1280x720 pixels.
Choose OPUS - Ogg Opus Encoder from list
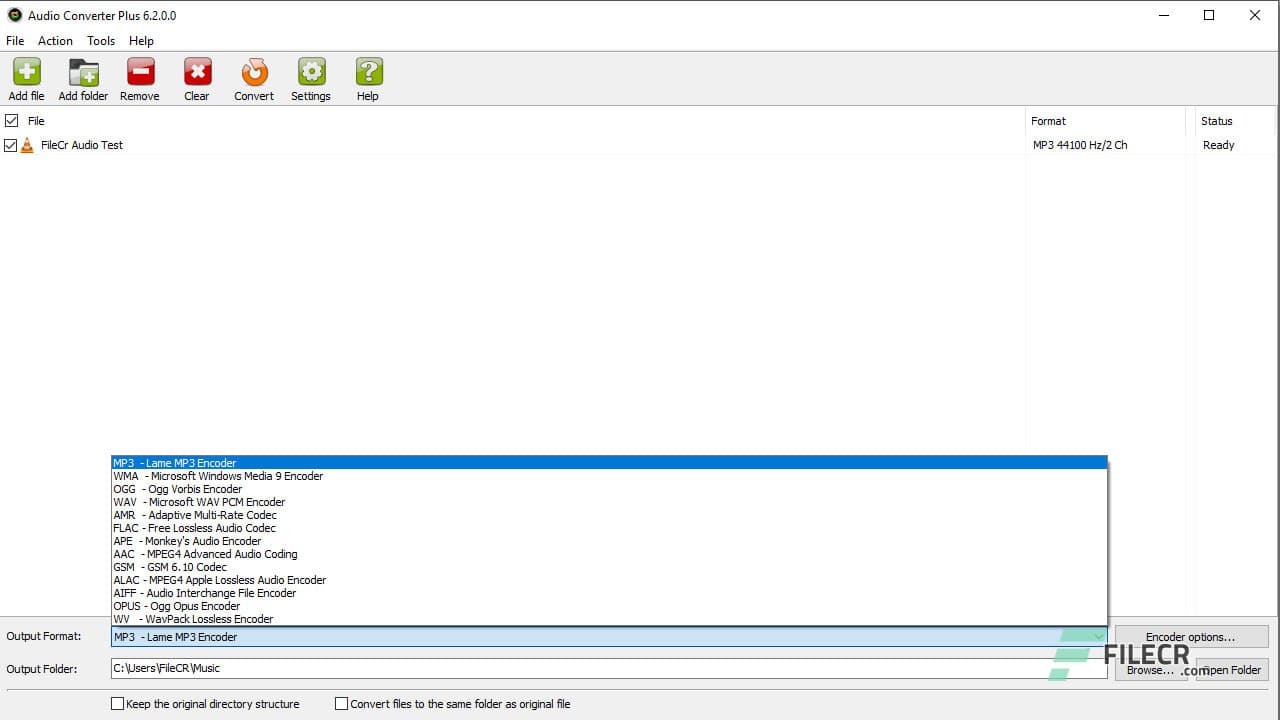(176, 606)
